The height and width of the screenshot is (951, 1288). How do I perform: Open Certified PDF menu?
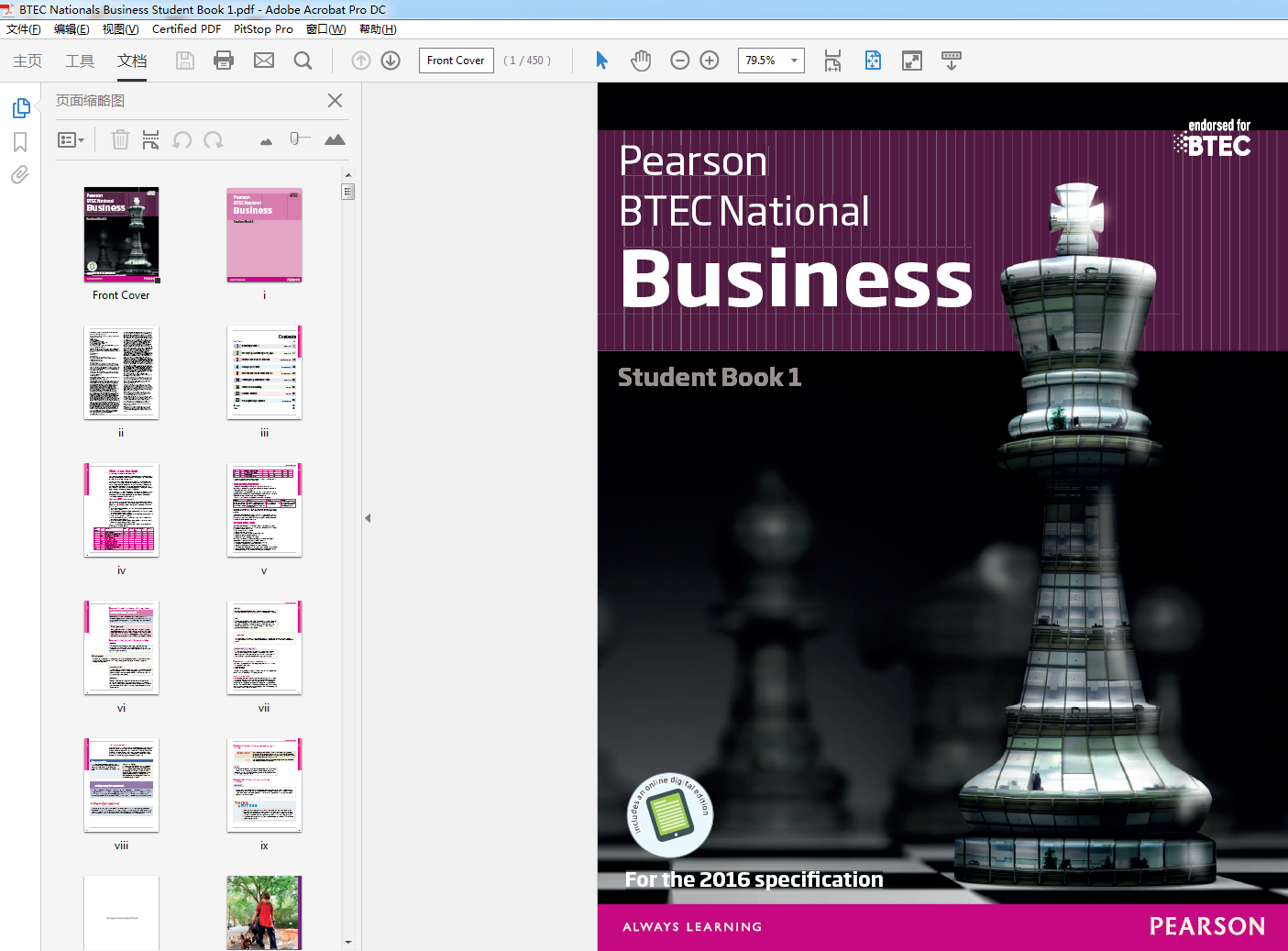point(186,29)
